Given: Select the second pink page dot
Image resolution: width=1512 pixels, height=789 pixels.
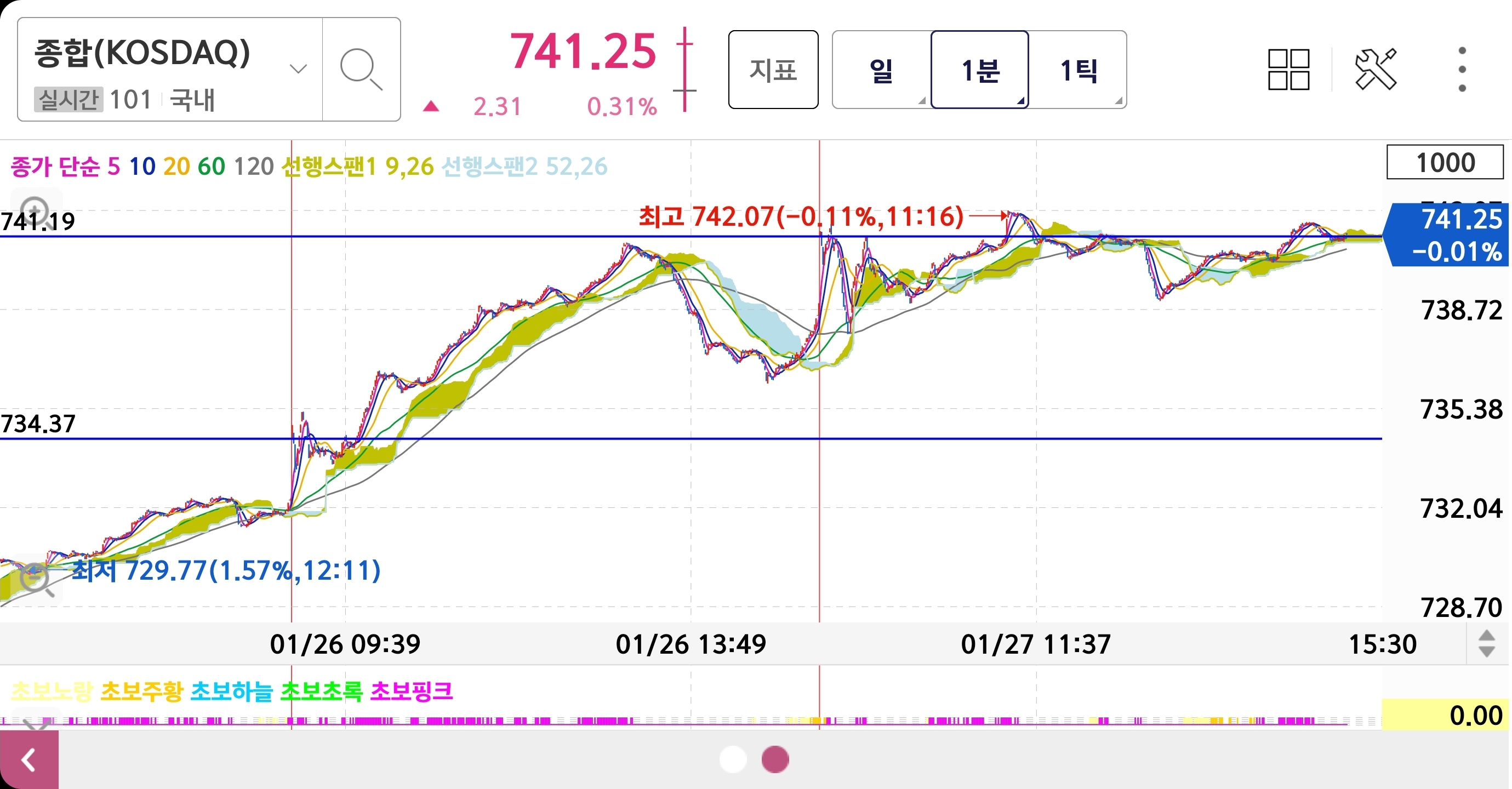Looking at the screenshot, I should pyautogui.click(x=775, y=759).
